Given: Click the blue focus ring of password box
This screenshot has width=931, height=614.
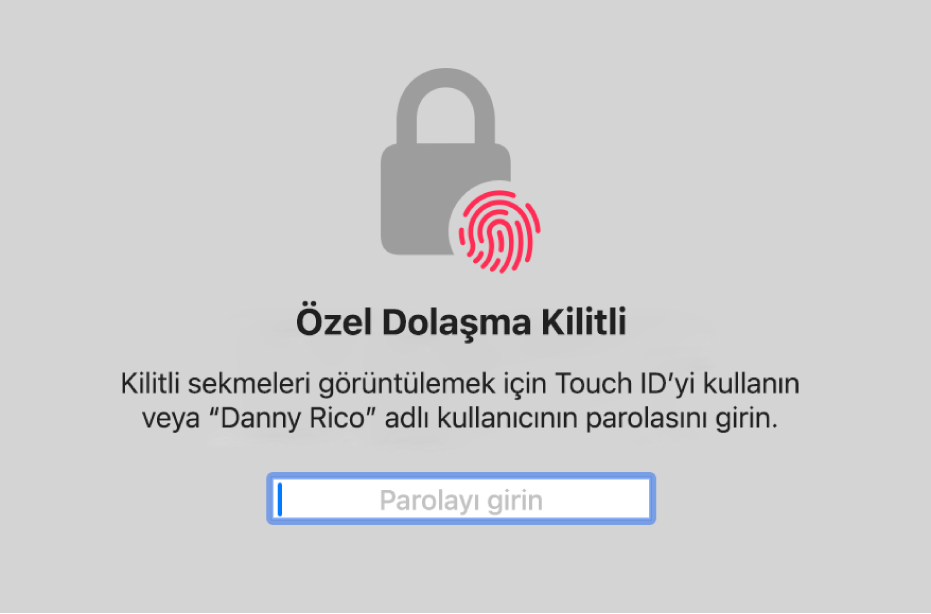Looking at the screenshot, I should [461, 476].
